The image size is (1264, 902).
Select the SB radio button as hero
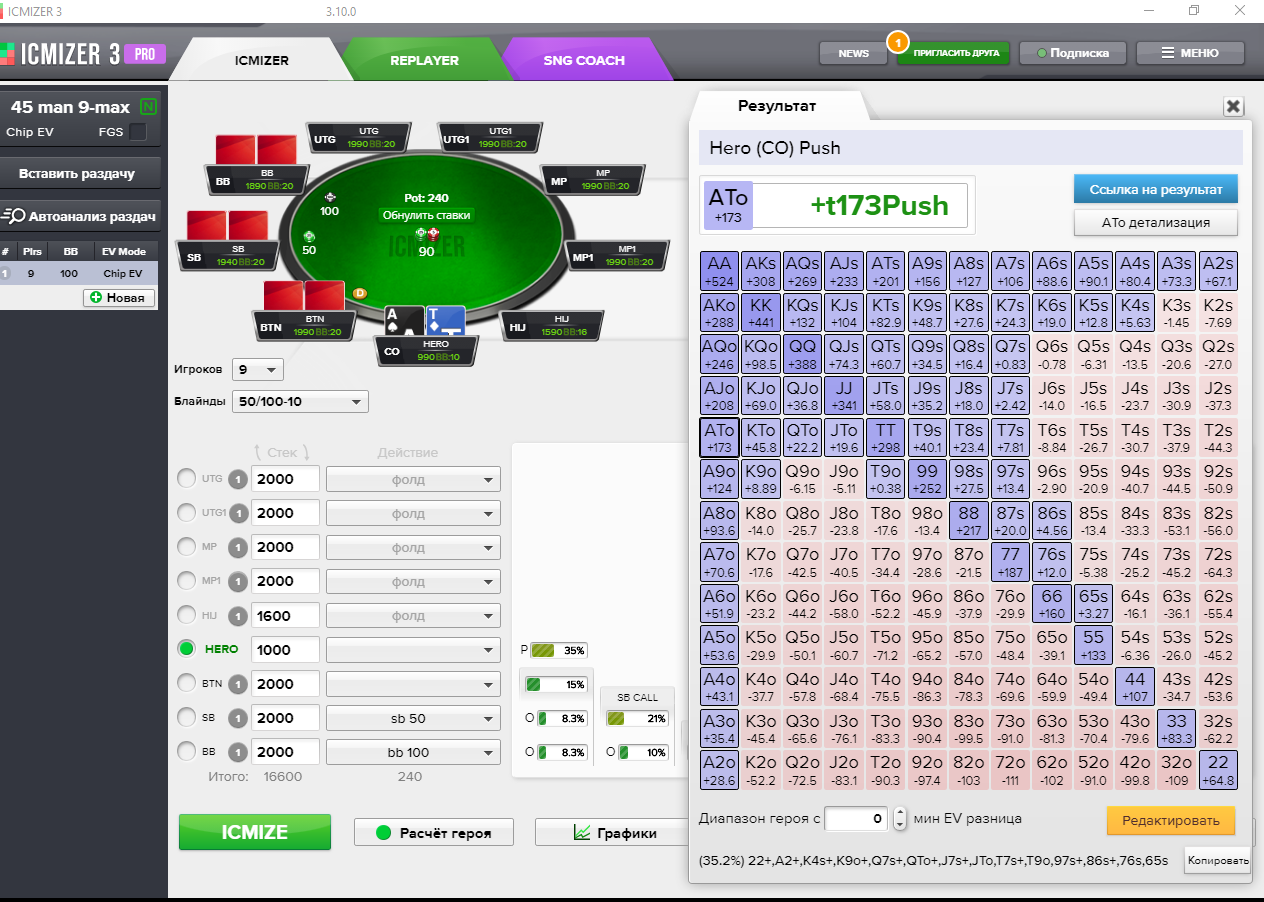pyautogui.click(x=187, y=718)
